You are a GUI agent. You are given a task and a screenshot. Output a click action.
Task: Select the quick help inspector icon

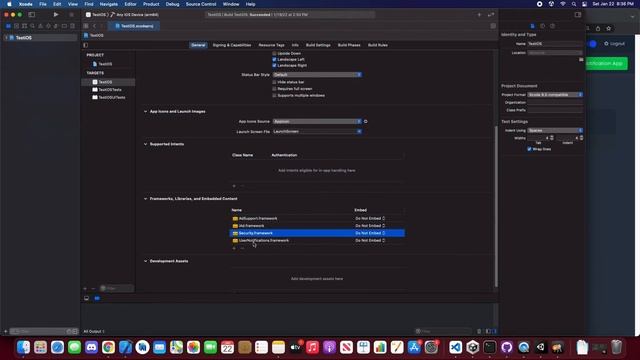tap(552, 26)
